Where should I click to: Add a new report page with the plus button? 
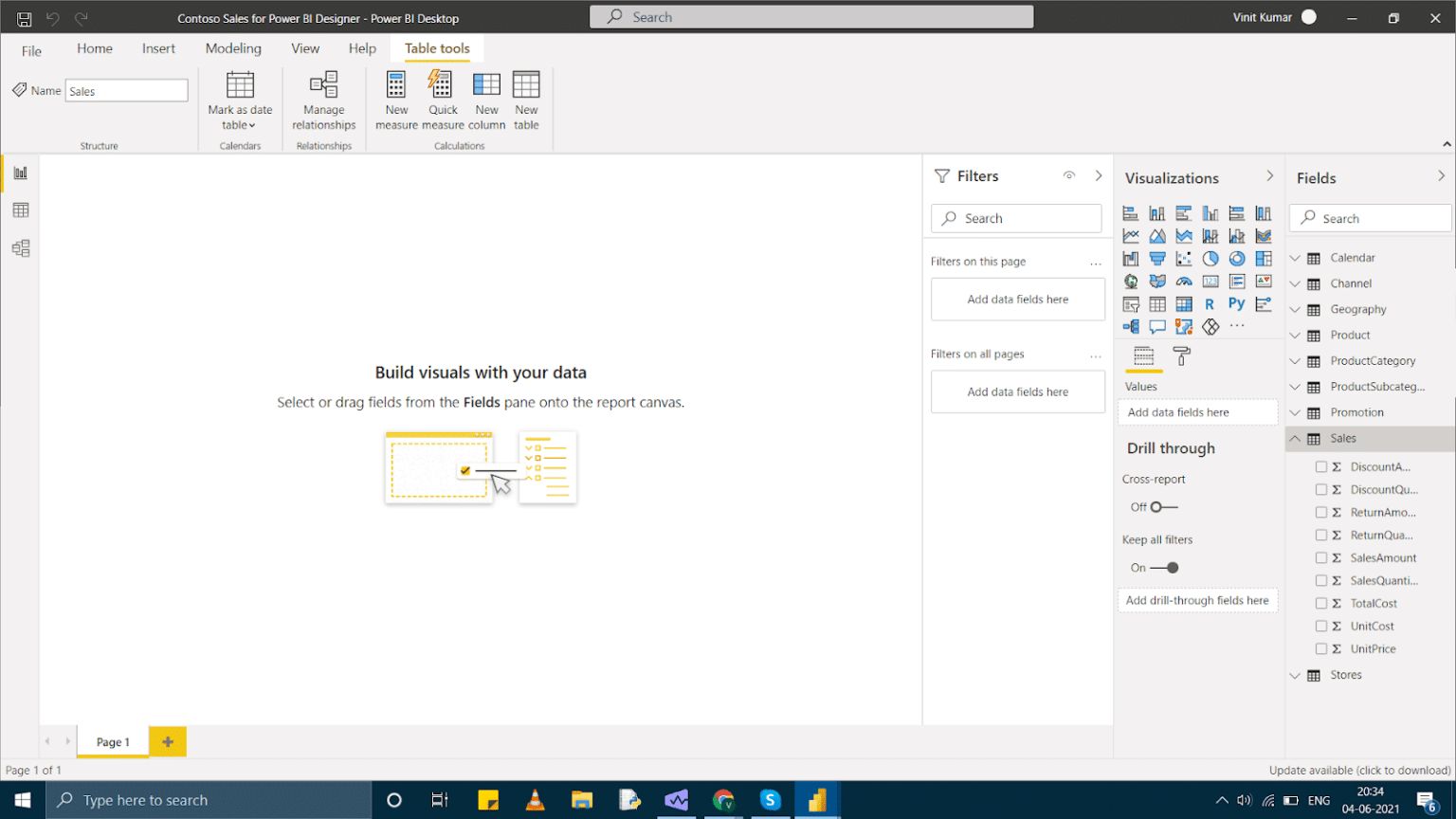click(167, 741)
